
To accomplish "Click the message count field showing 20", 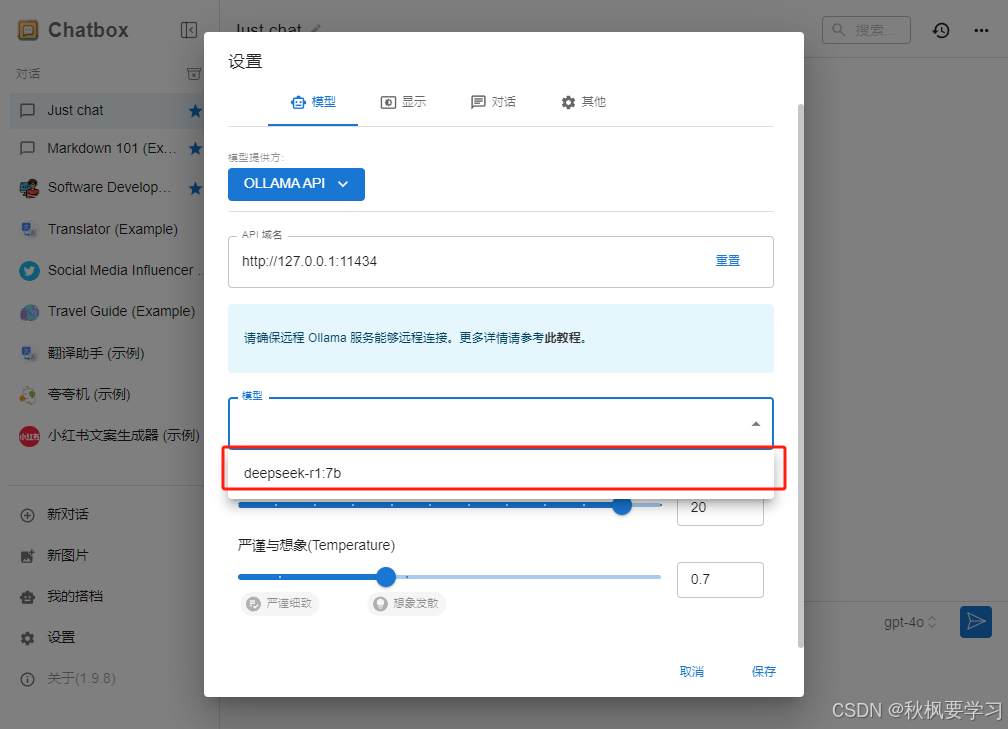I will [x=720, y=508].
